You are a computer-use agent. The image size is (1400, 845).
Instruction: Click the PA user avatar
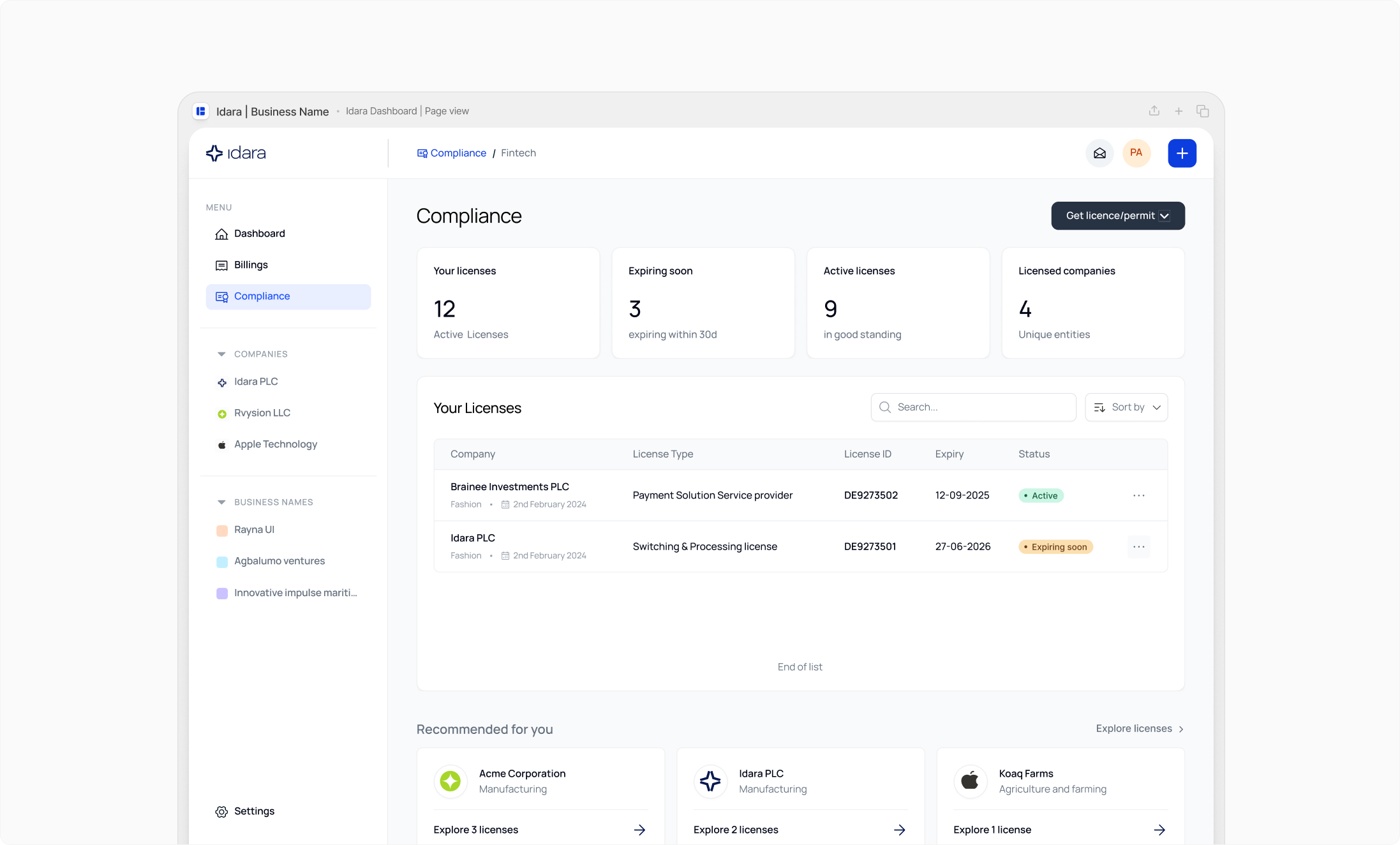(x=1136, y=153)
